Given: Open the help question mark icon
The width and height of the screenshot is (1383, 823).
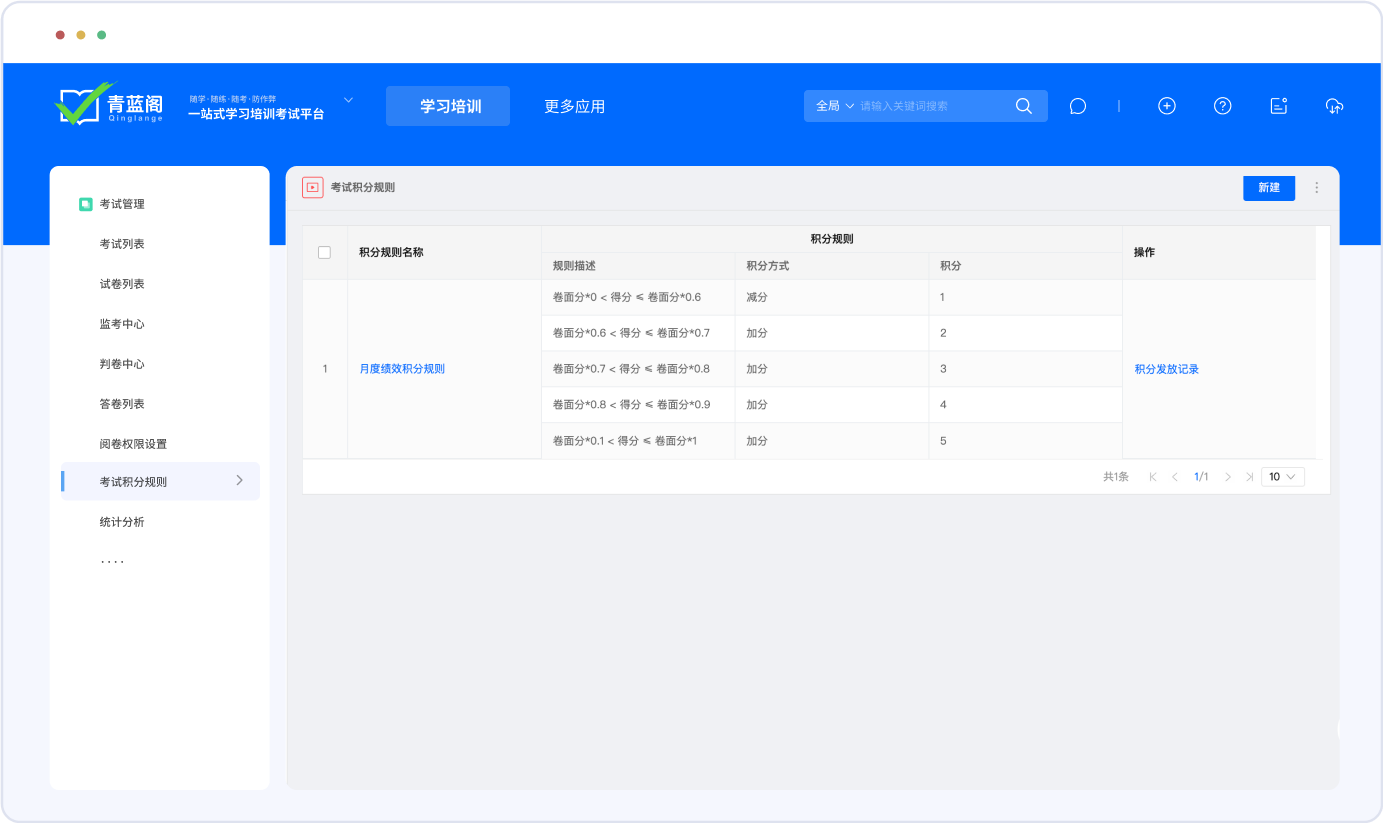Looking at the screenshot, I should pos(1222,106).
